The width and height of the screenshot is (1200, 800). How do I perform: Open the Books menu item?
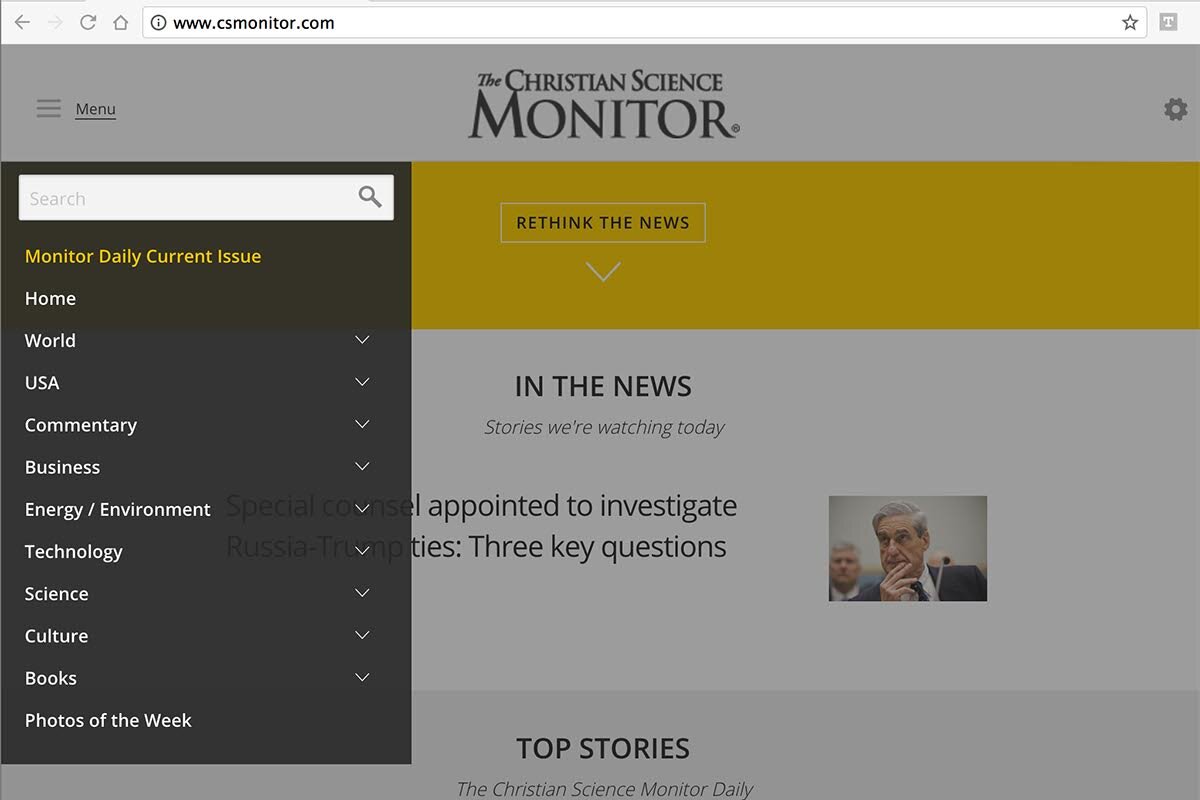tap(51, 678)
